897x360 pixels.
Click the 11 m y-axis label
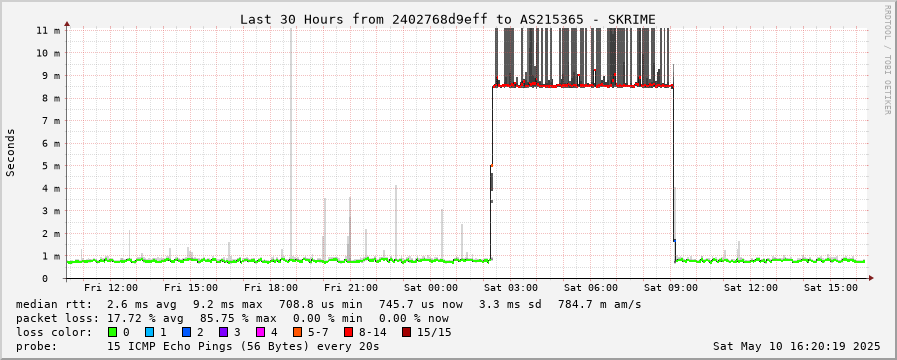pyautogui.click(x=48, y=30)
